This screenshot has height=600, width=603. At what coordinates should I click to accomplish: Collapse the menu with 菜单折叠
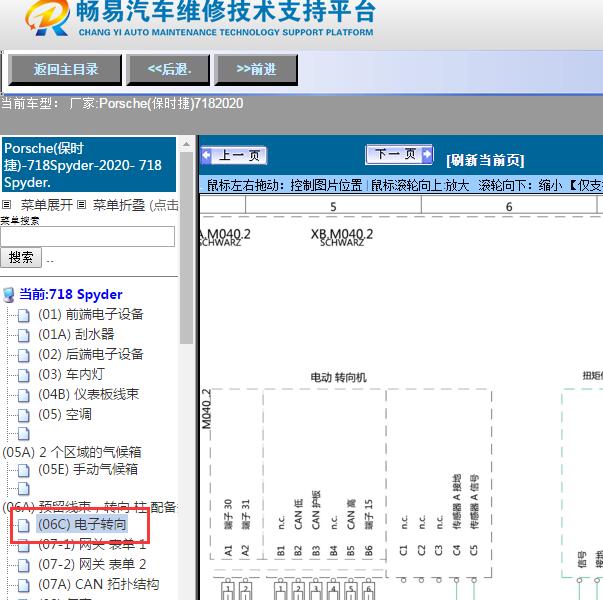[119, 205]
